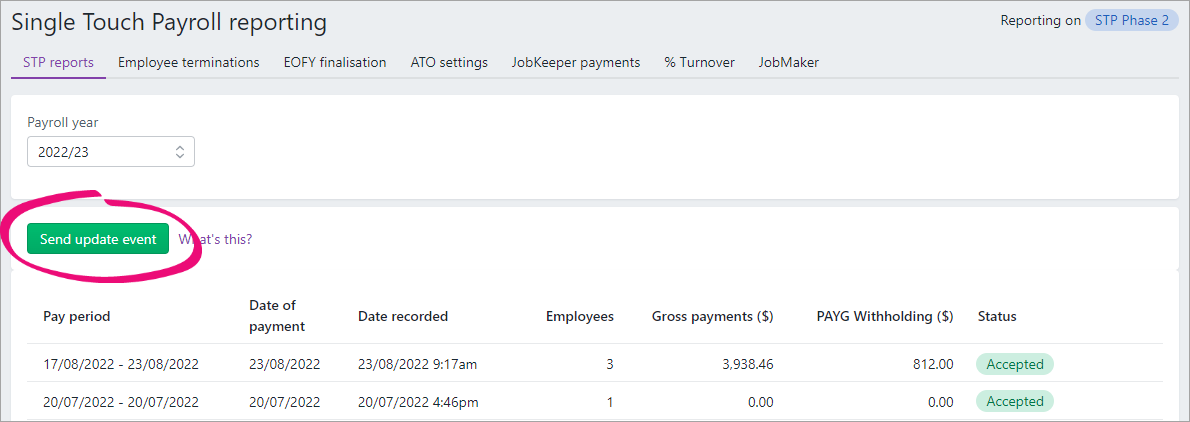Image resolution: width=1190 pixels, height=422 pixels.
Task: Expand the Payroll year dropdown
Action: (111, 152)
